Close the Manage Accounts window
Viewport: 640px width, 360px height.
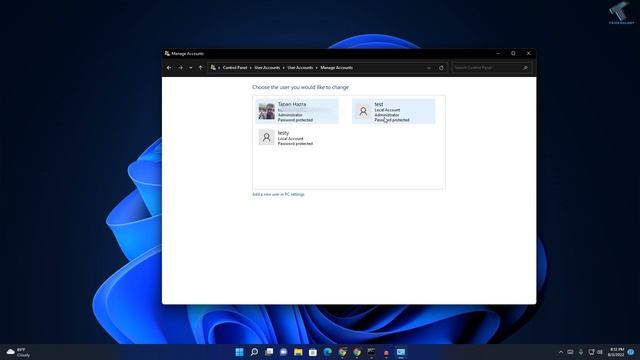[529, 53]
